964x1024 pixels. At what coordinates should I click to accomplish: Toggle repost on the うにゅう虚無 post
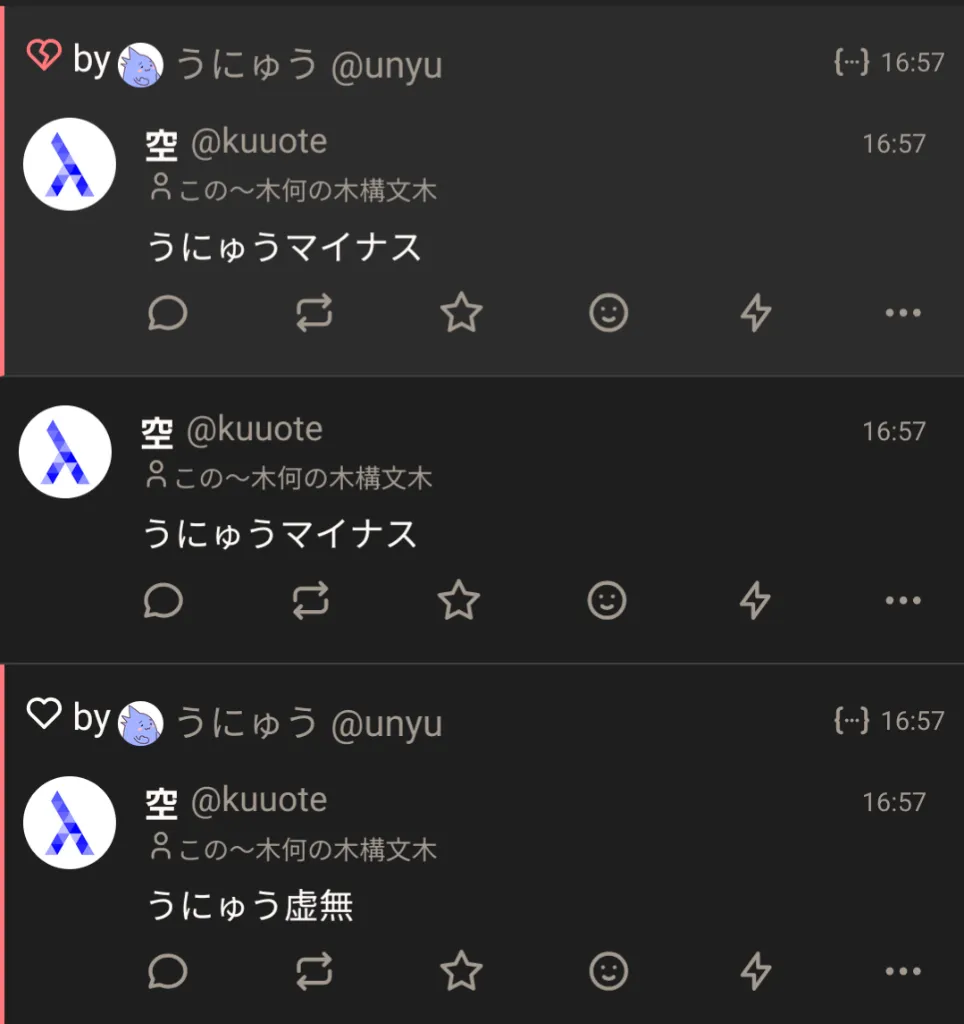314,971
